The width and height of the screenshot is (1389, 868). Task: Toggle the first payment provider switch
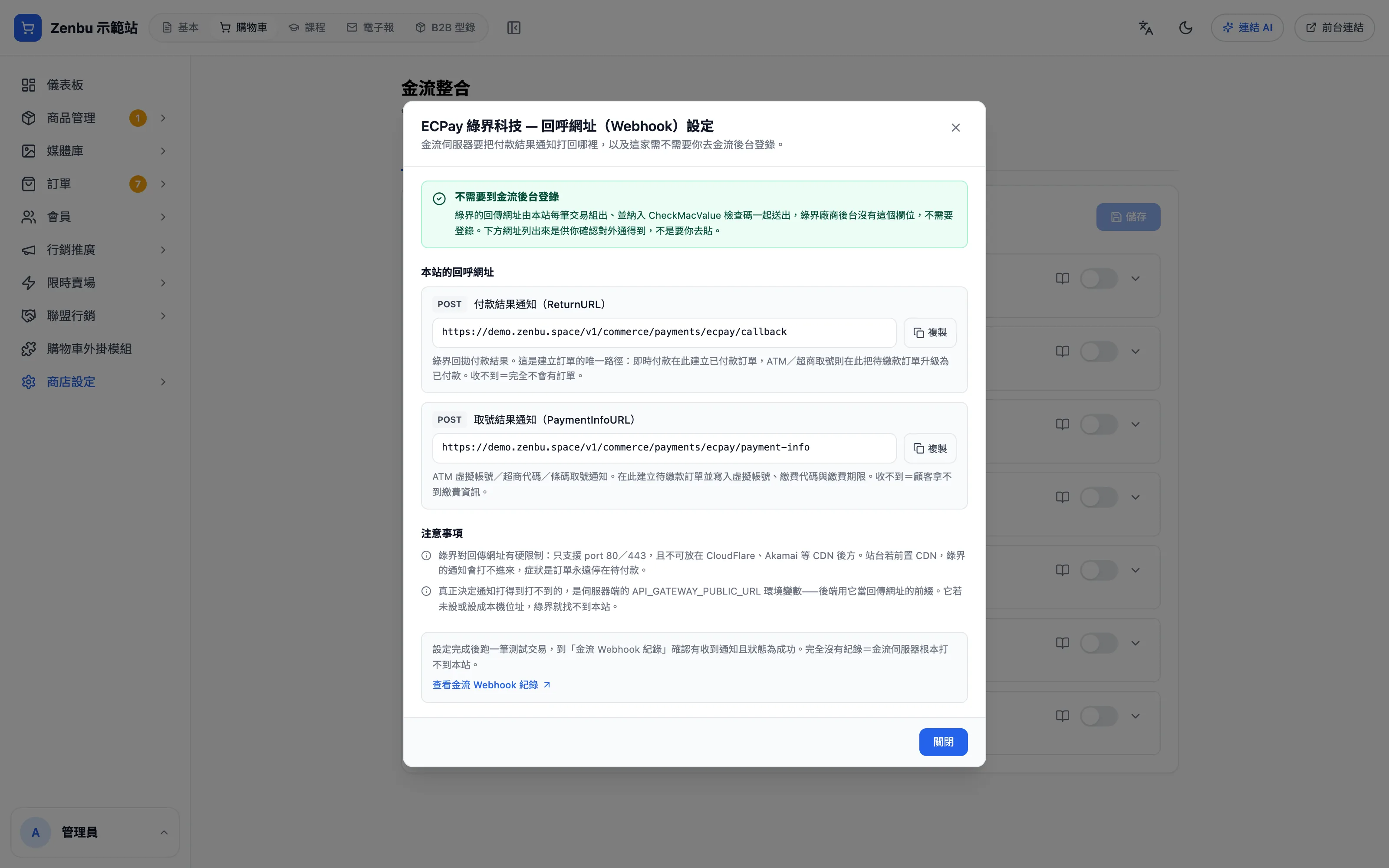point(1099,279)
